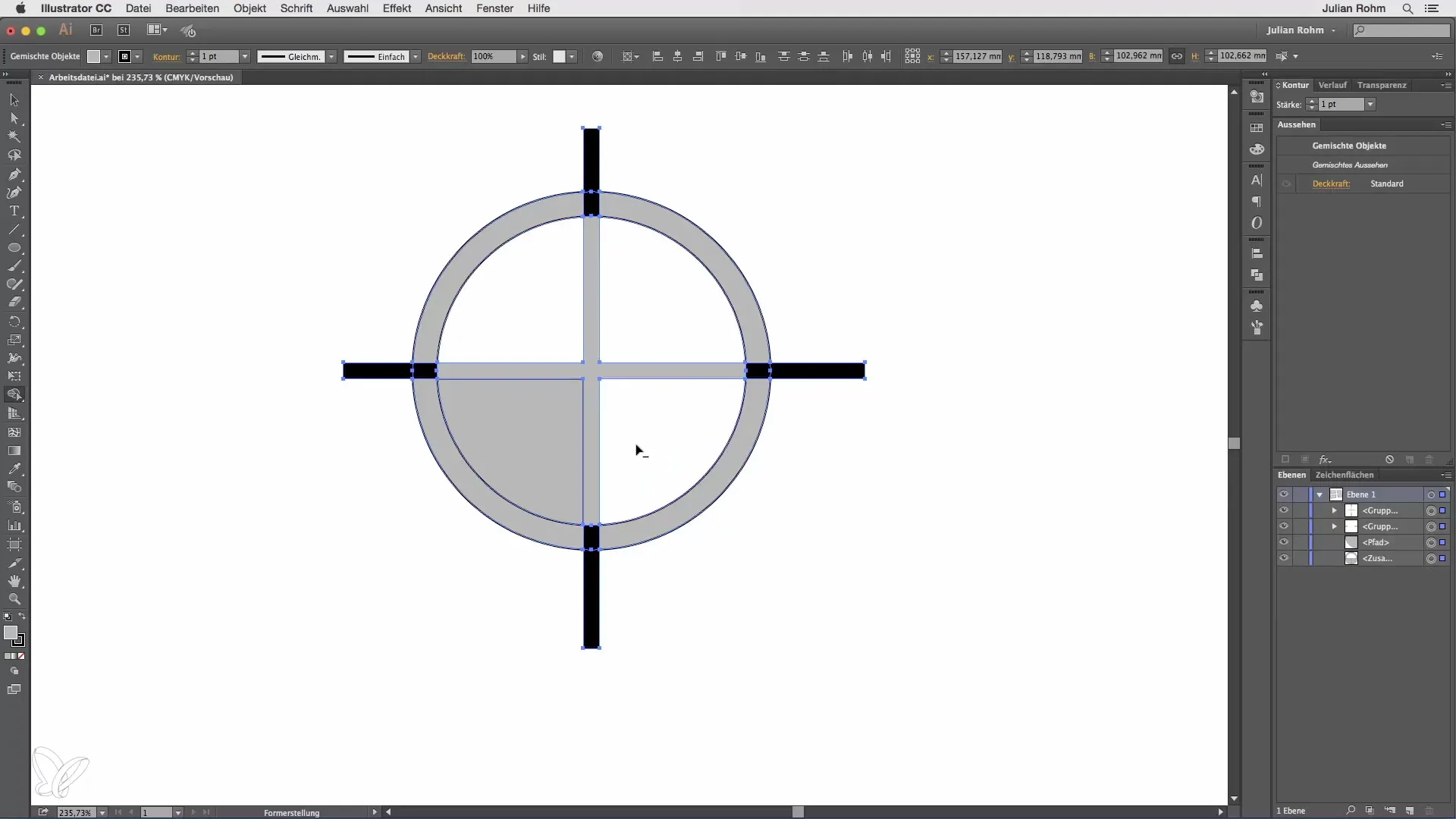The image size is (1456, 819).
Task: Click target circle of Ebene 1 layer
Action: click(1430, 494)
